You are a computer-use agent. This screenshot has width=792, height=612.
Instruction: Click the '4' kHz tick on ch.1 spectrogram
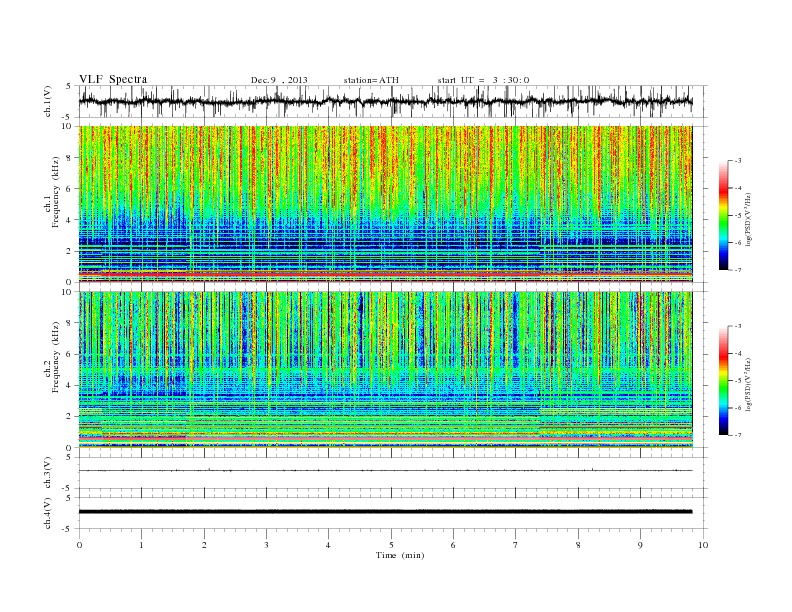[69, 220]
